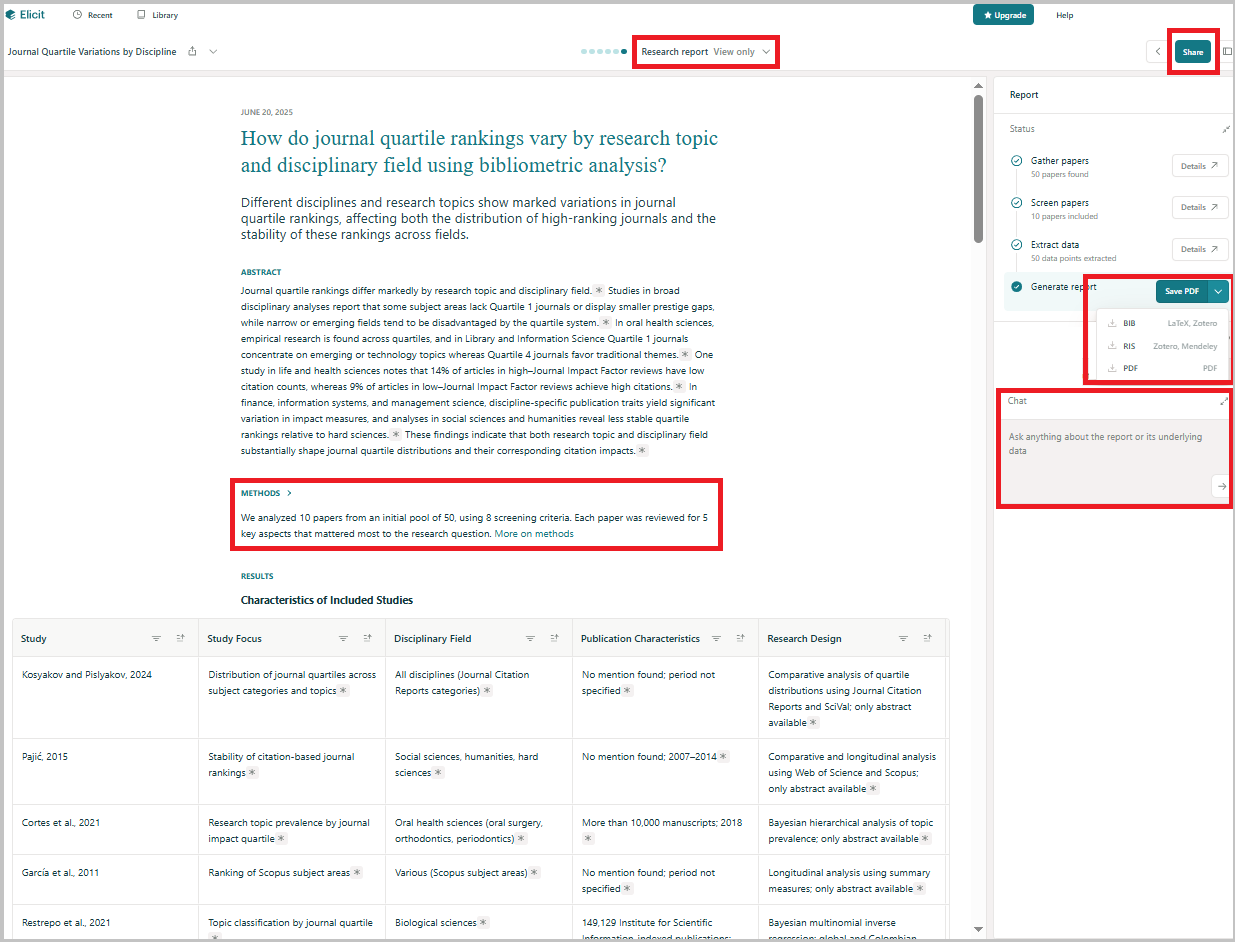The height and width of the screenshot is (942, 1235).
Task: Click the Save PDF button
Action: click(1182, 291)
